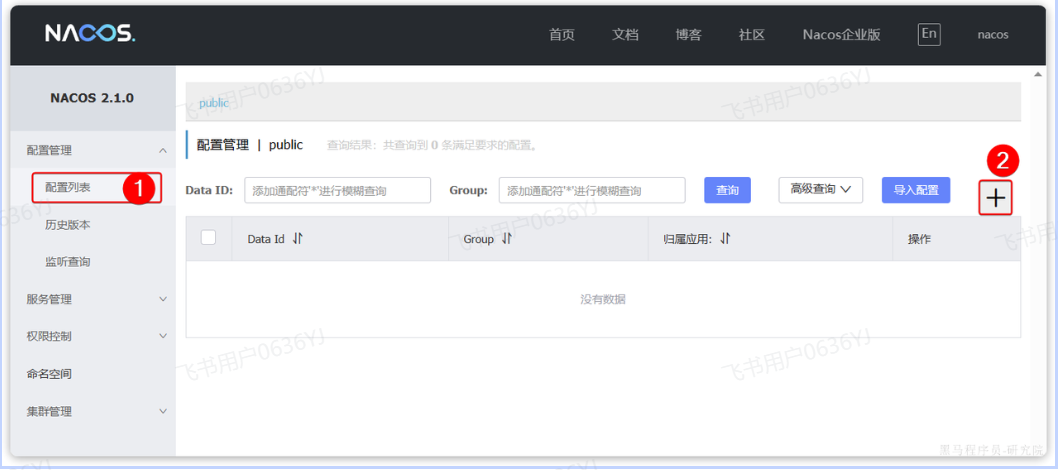Sort by Group column arrows
This screenshot has height=470, width=1058.
[x=507, y=239]
